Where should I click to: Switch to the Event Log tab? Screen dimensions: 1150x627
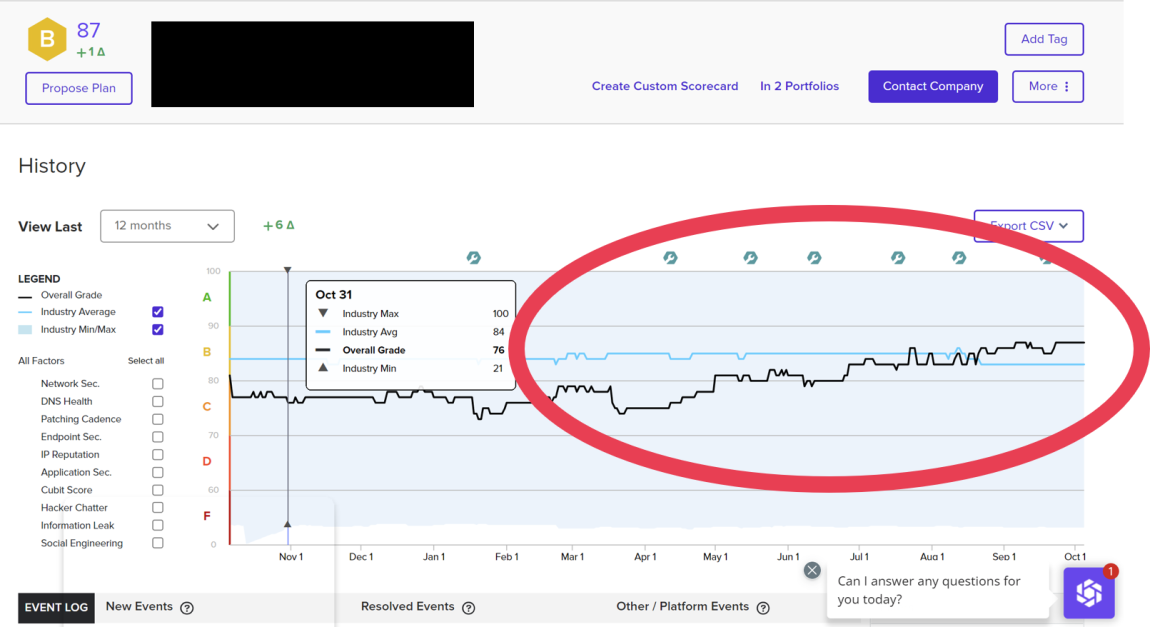(56, 608)
